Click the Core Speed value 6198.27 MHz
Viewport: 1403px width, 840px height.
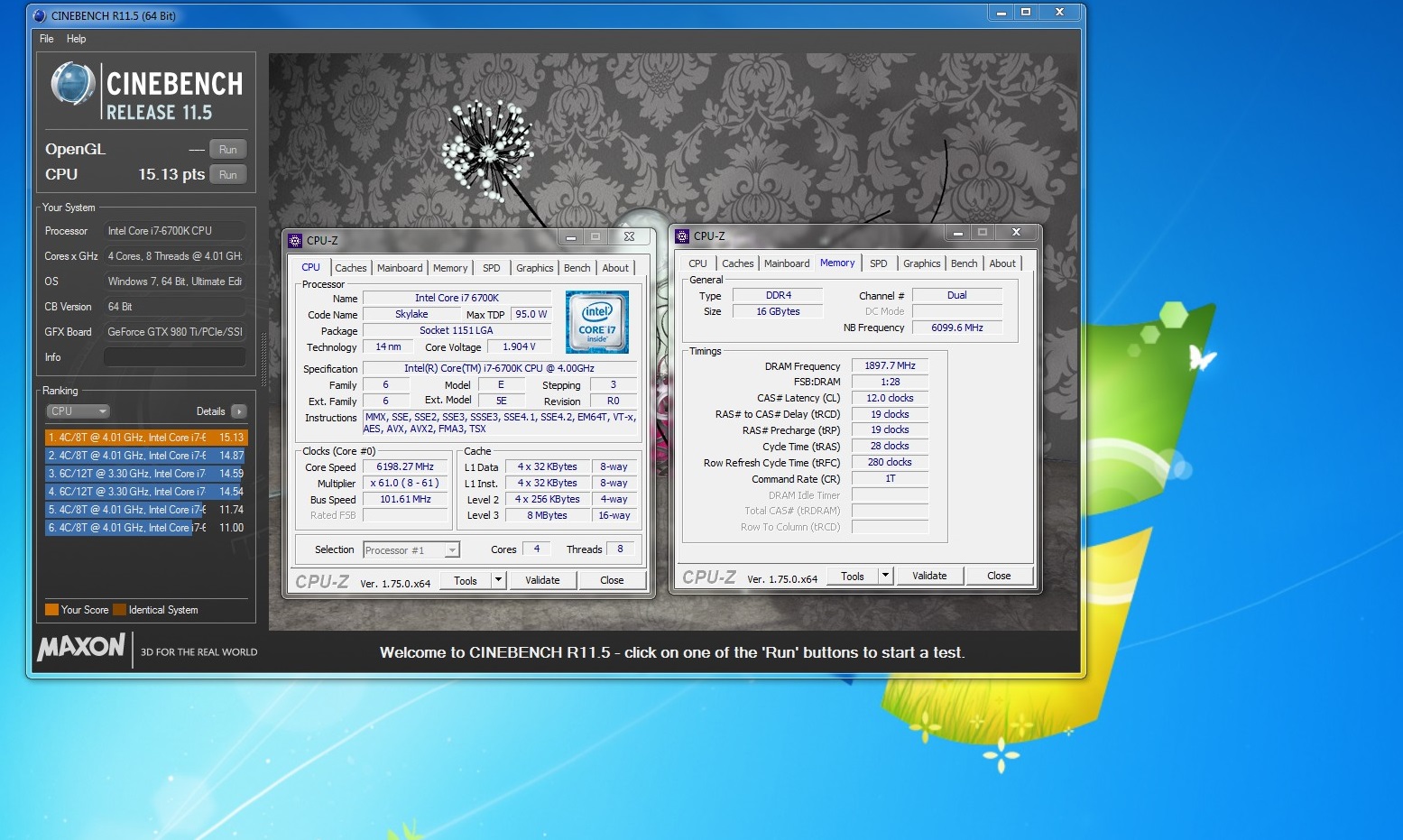405,467
